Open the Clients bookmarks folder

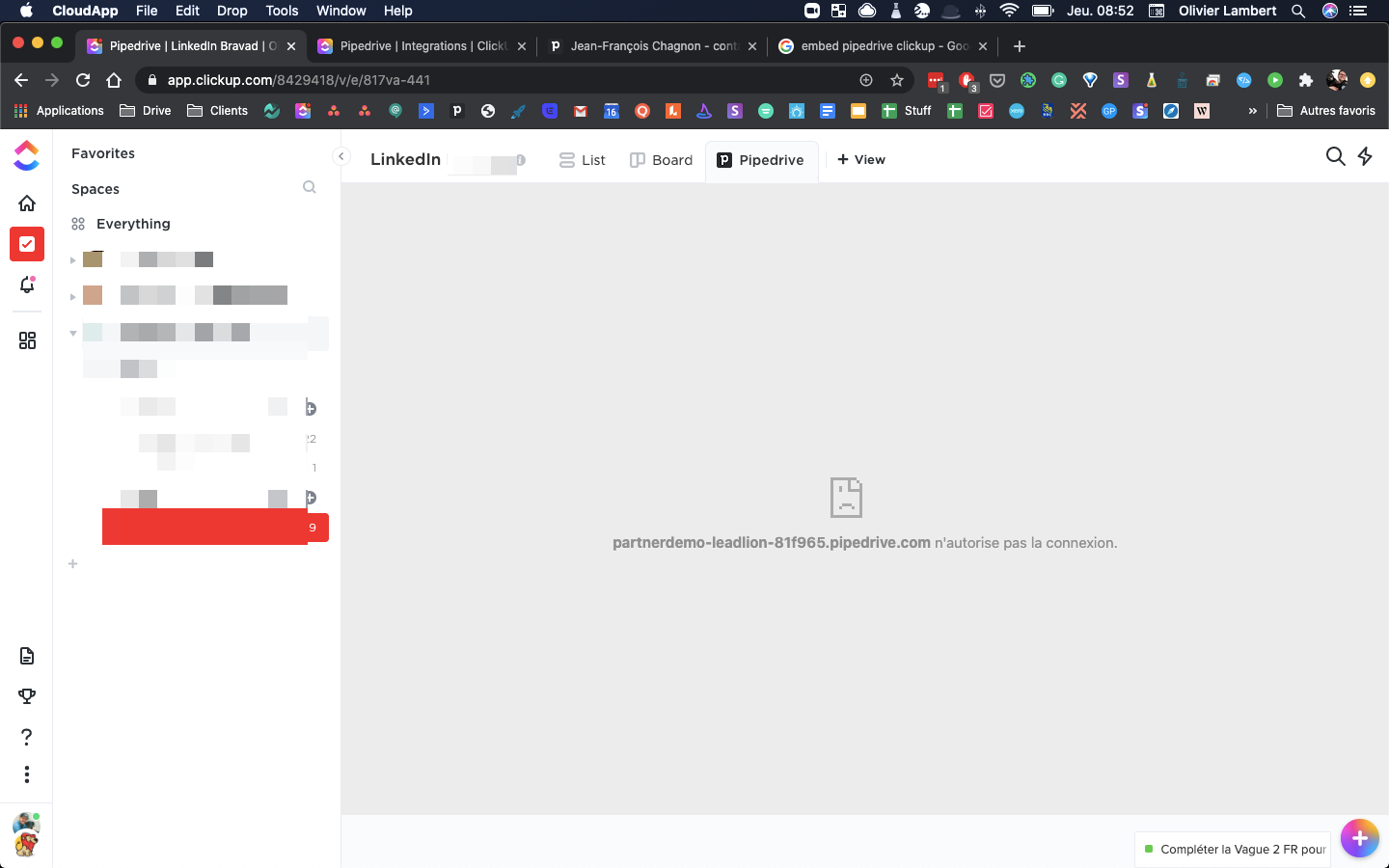click(217, 111)
